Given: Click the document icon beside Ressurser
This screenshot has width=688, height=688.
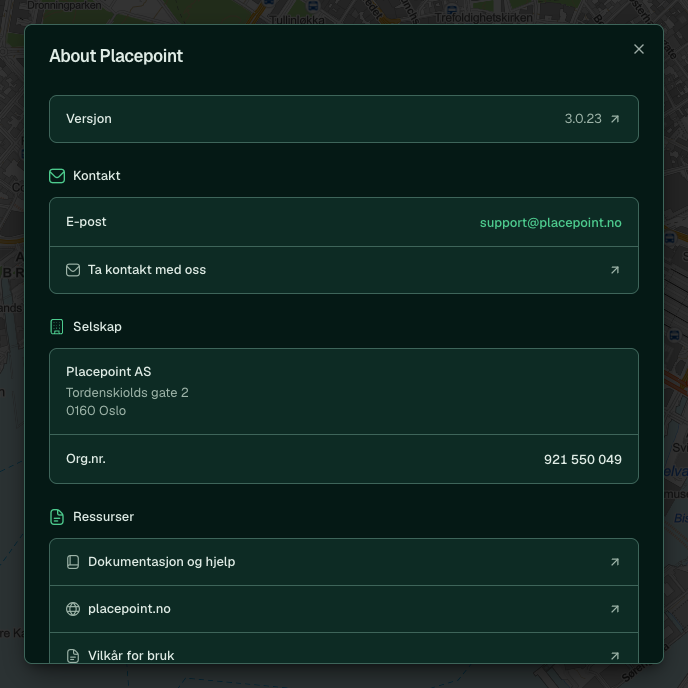Looking at the screenshot, I should click(x=57, y=517).
